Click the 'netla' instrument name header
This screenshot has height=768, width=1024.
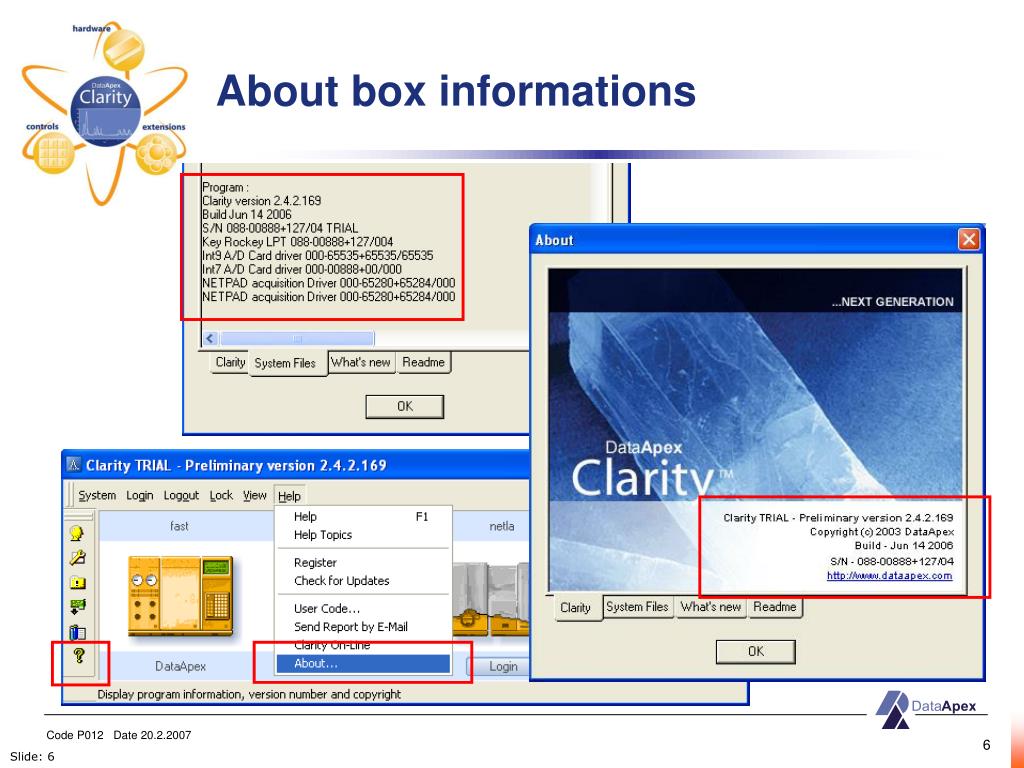pyautogui.click(x=502, y=526)
